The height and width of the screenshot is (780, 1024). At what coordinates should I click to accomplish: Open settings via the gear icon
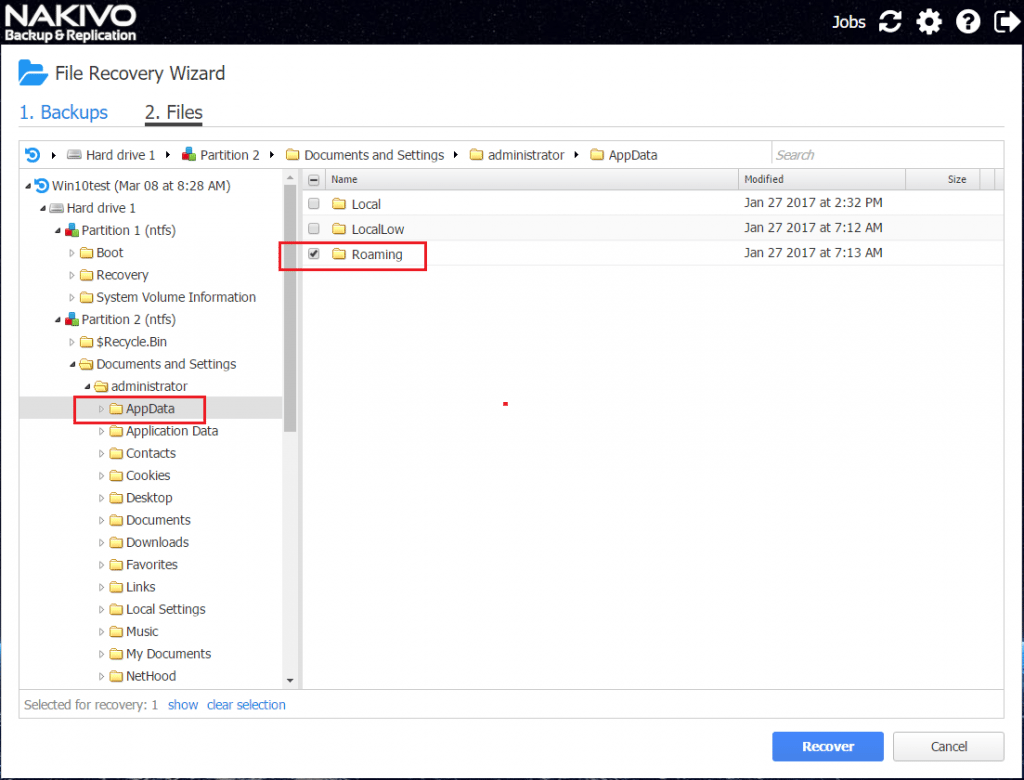coord(928,21)
